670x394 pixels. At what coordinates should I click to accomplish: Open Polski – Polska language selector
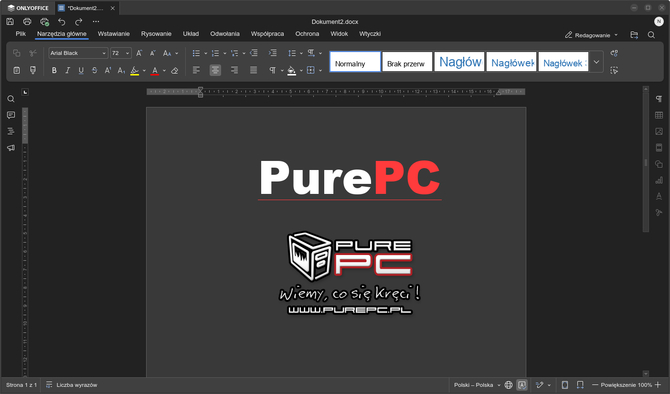pyautogui.click(x=476, y=385)
